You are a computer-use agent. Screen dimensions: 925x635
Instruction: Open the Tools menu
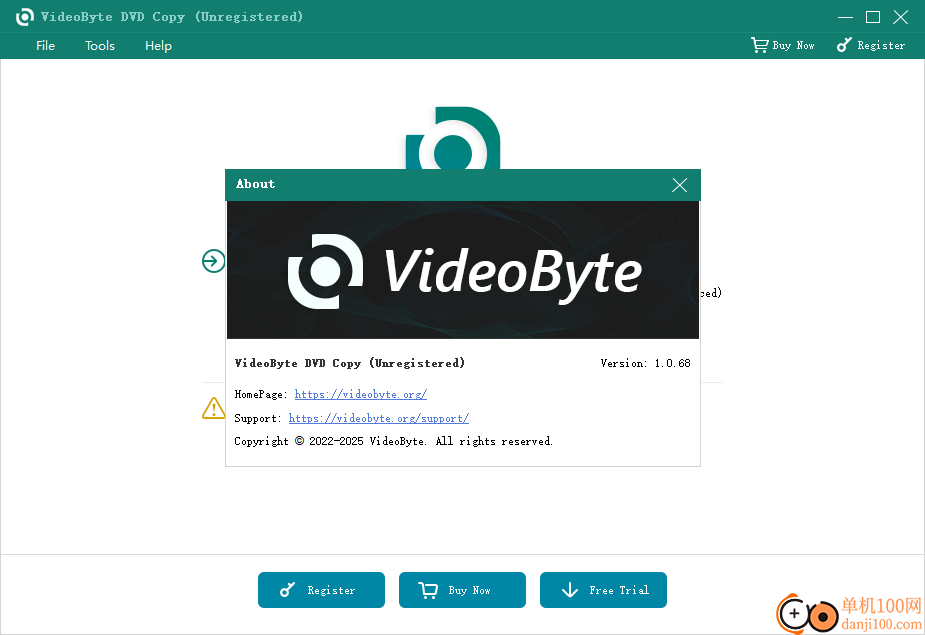click(x=100, y=45)
